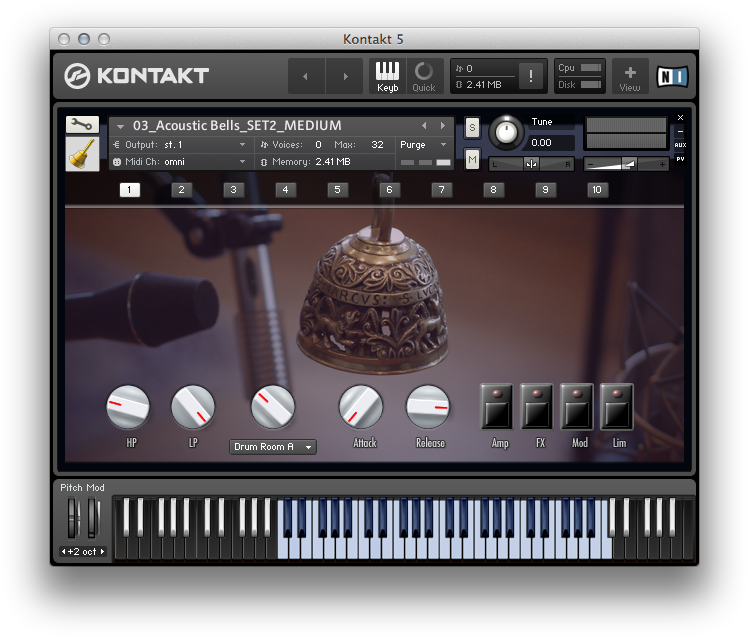Screen dimensions: 748x637
Task: Switch to performance tab 5
Action: [337, 189]
